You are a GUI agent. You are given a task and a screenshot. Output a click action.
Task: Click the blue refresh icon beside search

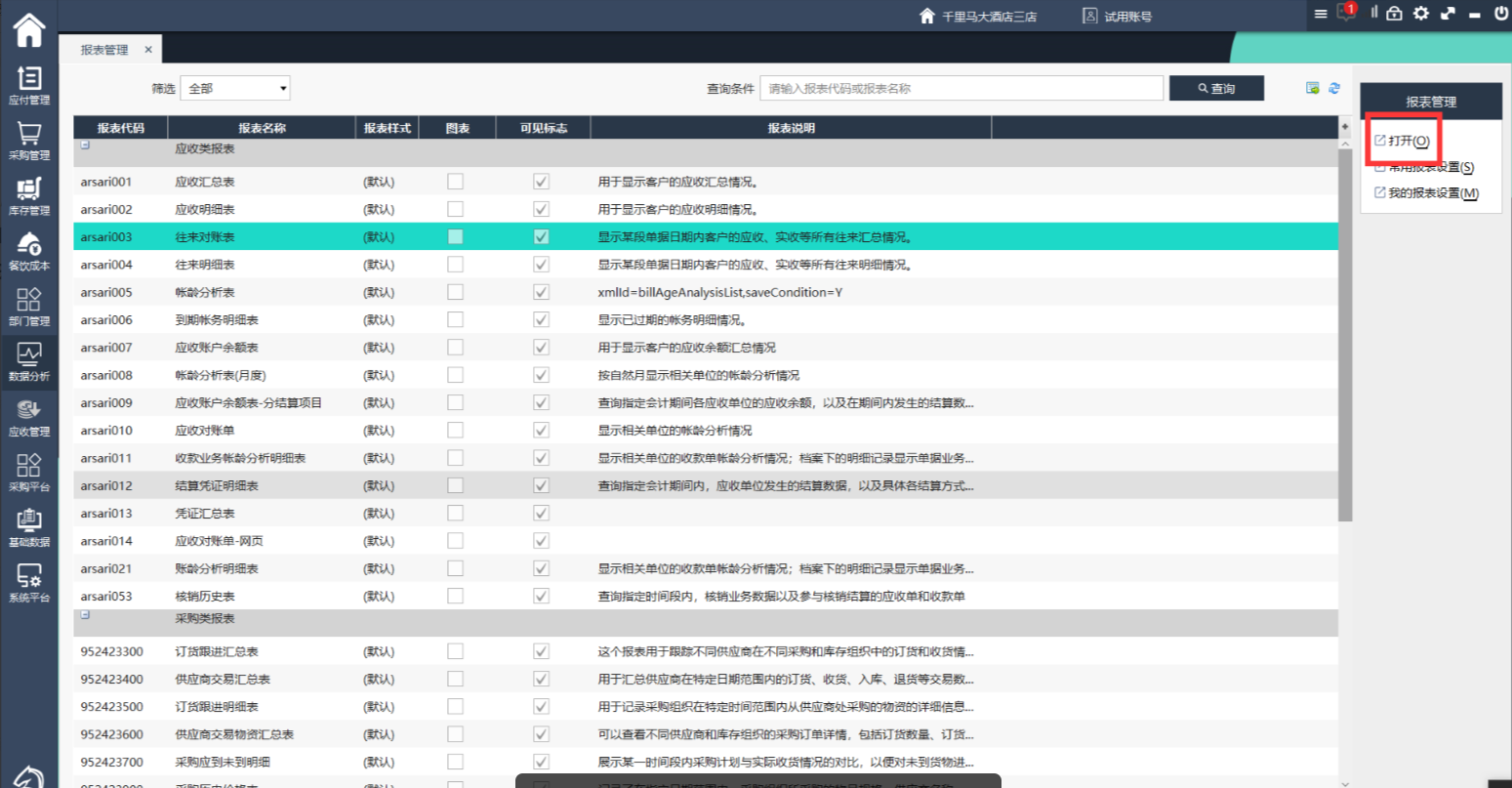1334,88
